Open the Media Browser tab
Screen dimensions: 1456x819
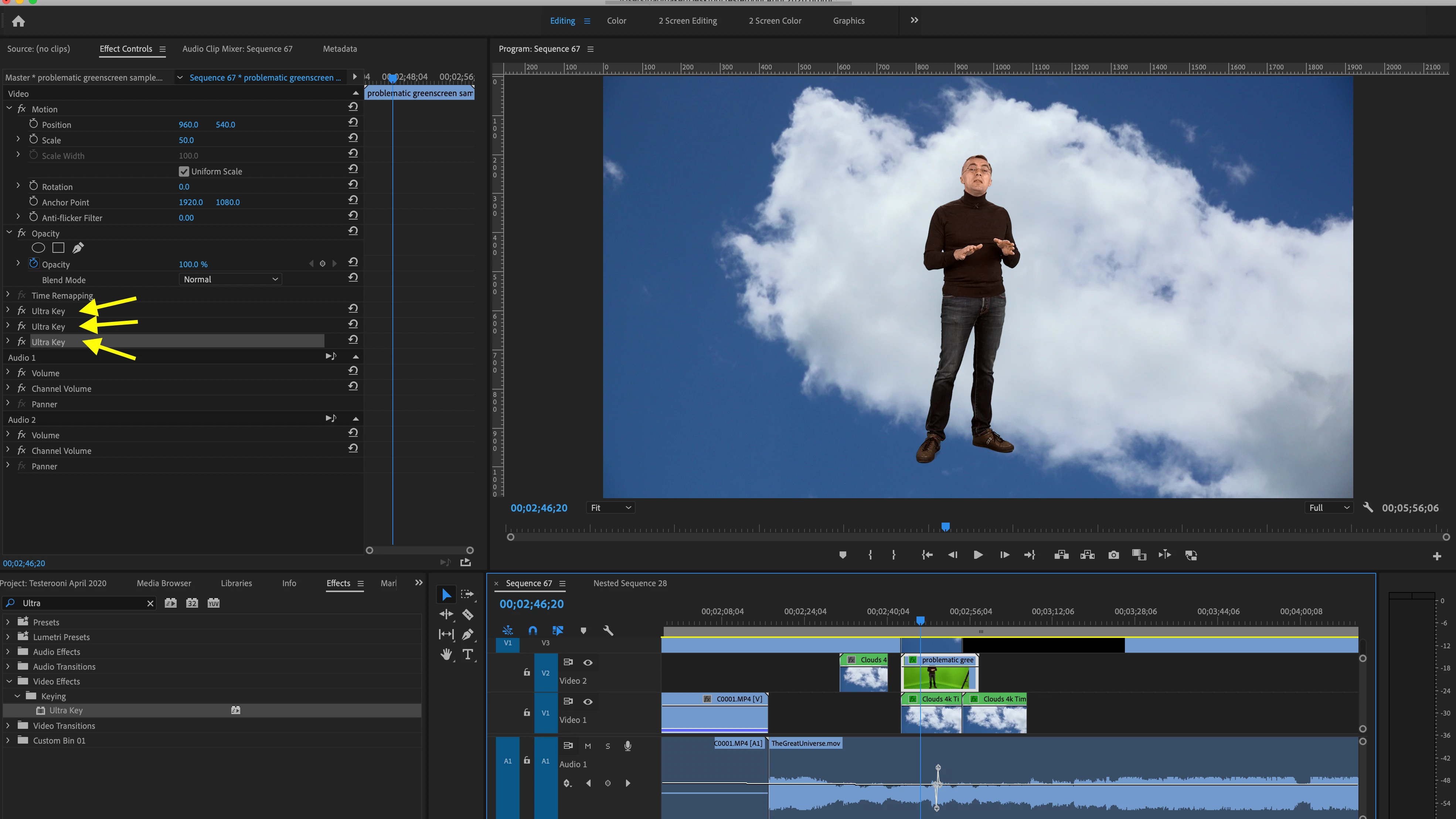[164, 583]
